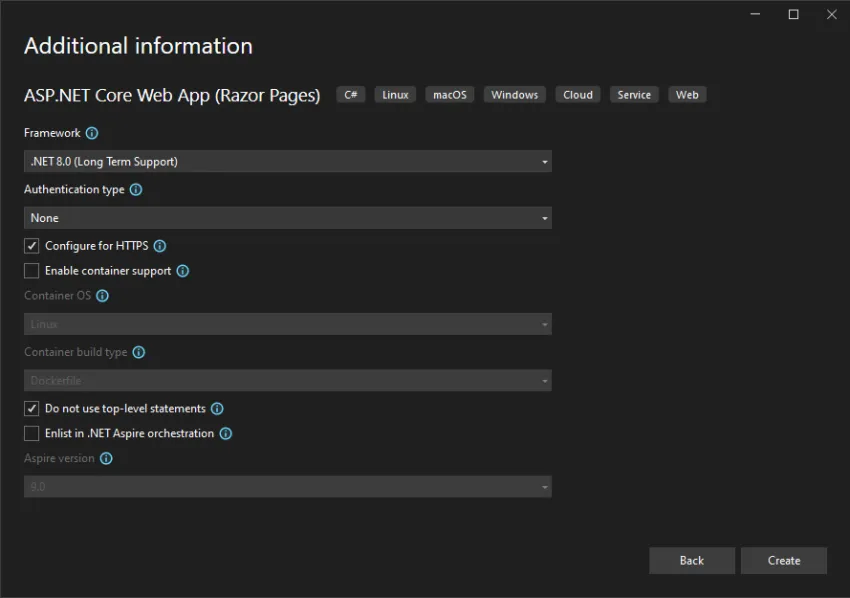Check Enlist in .NET Aspire orchestration
This screenshot has height=598, width=850.
point(31,433)
